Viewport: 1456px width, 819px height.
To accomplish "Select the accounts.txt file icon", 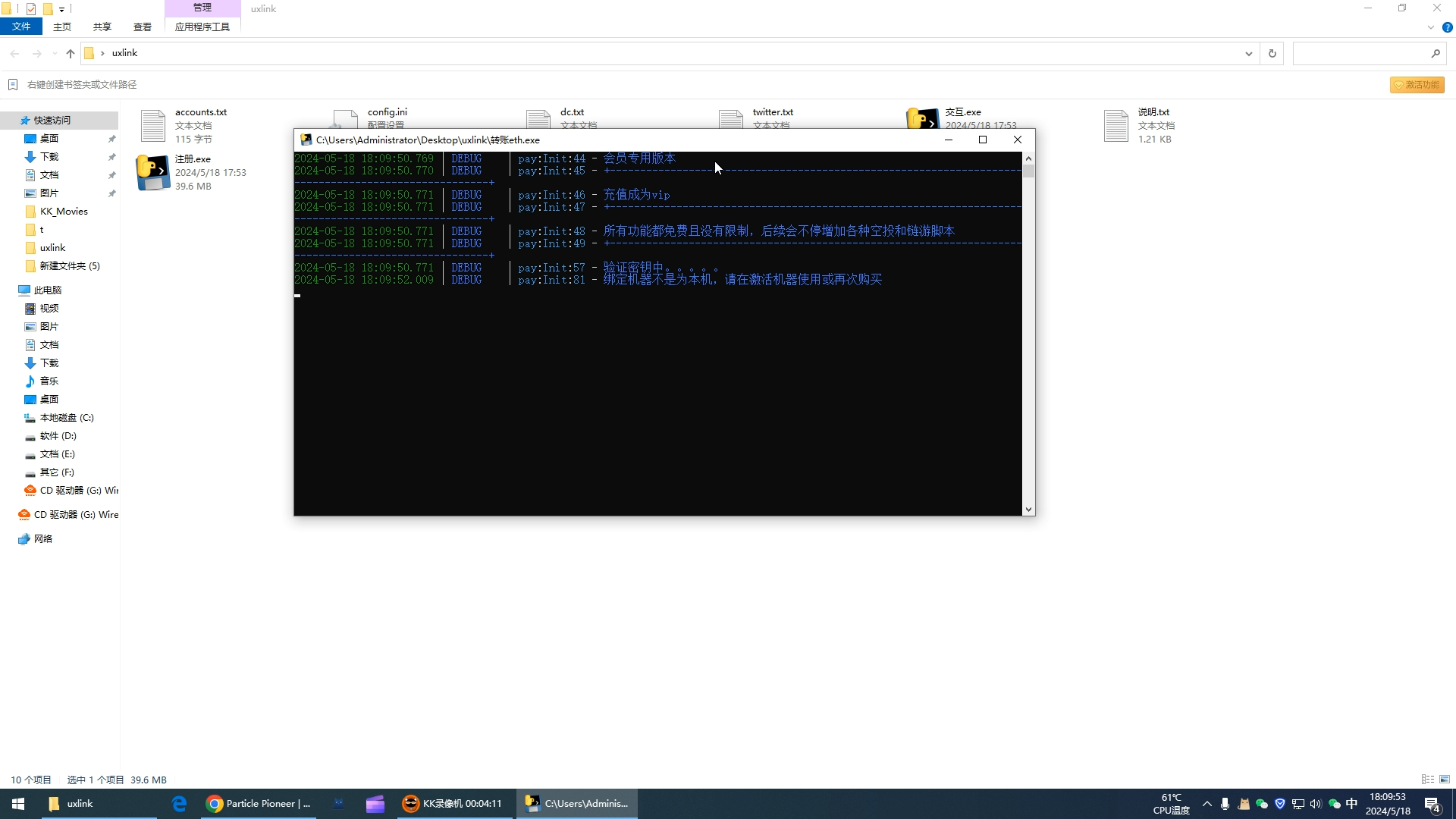I will click(152, 126).
